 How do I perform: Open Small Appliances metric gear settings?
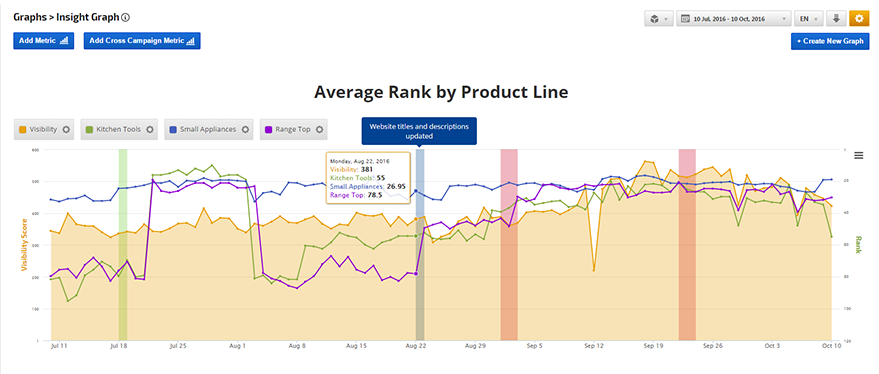point(245,129)
